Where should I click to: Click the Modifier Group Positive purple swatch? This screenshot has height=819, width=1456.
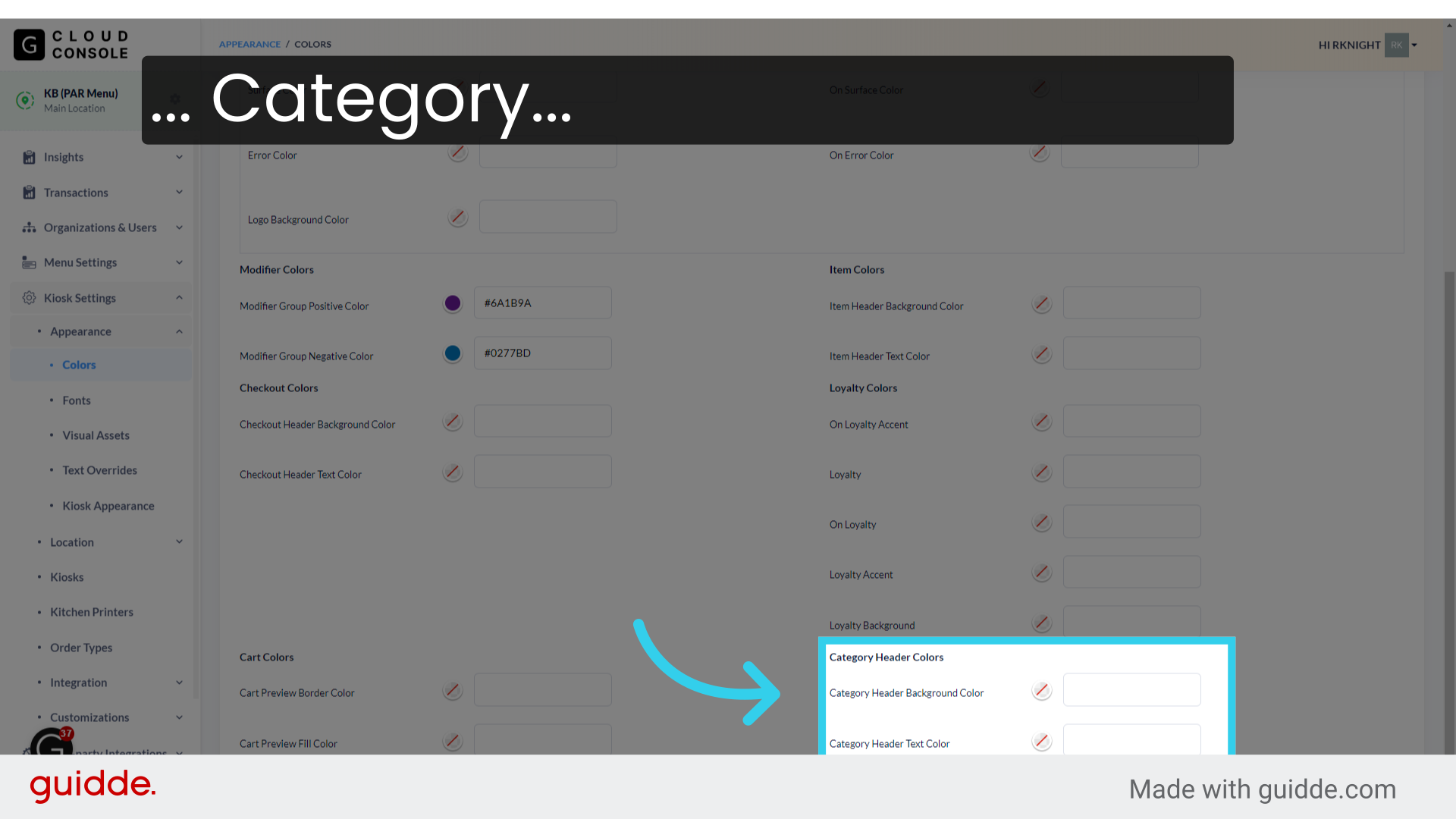tap(453, 303)
